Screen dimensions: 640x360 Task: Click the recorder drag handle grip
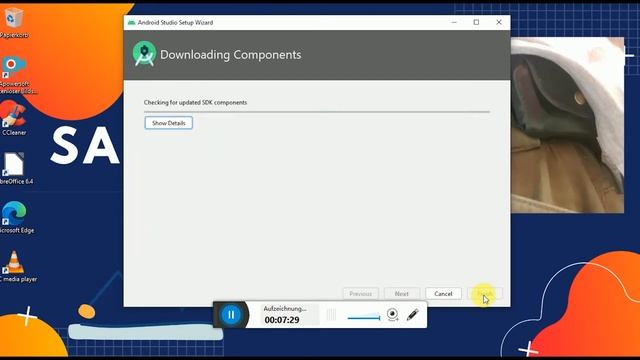(x=331, y=315)
